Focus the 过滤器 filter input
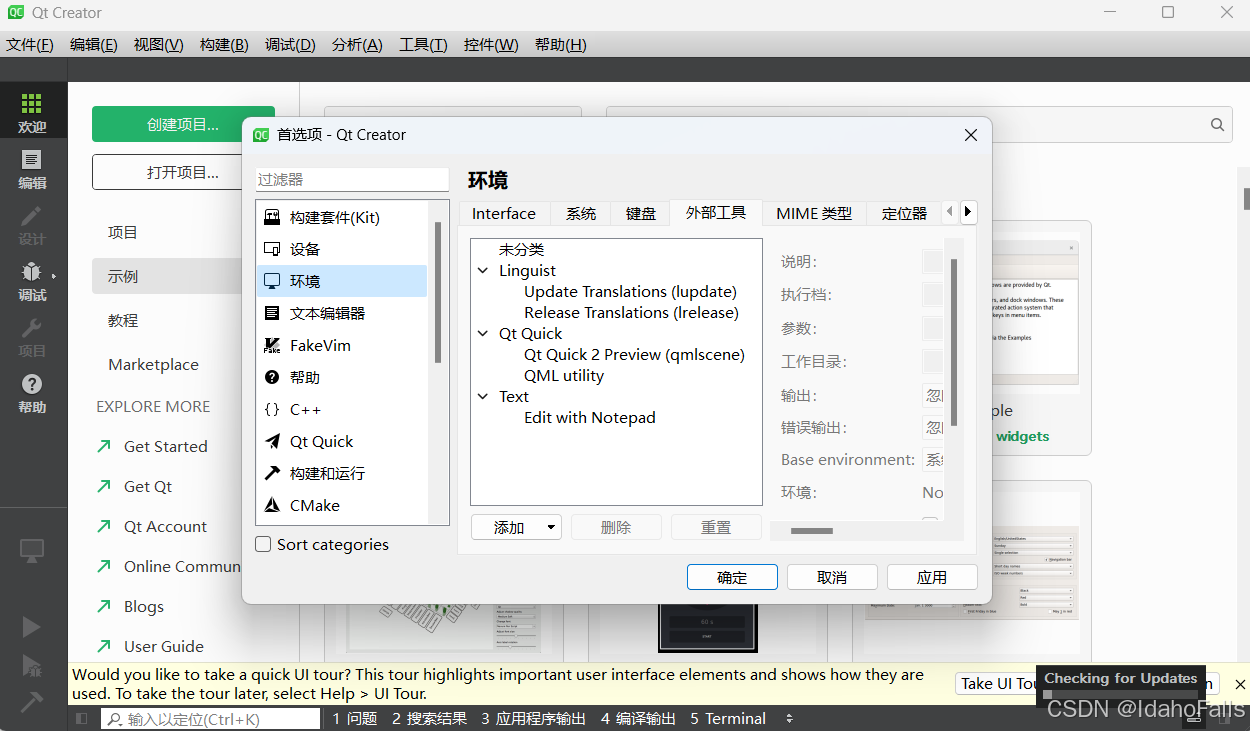Screen dimensions: 1250x731 pos(352,179)
